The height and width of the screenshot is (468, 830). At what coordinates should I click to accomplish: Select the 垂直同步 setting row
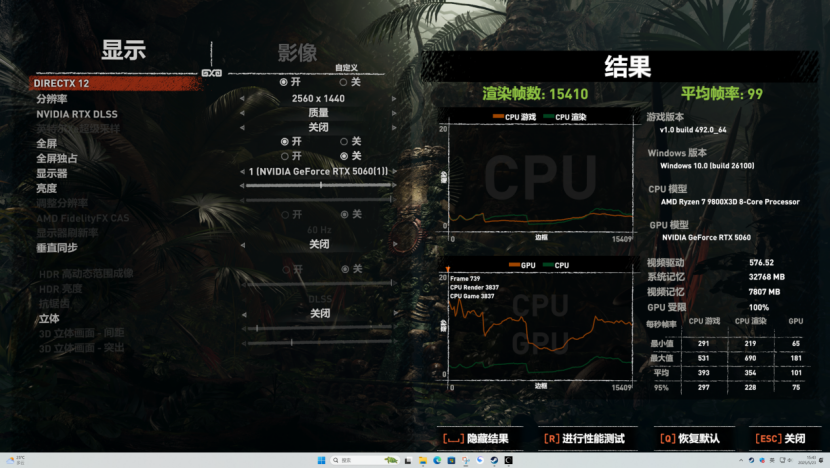[57, 247]
